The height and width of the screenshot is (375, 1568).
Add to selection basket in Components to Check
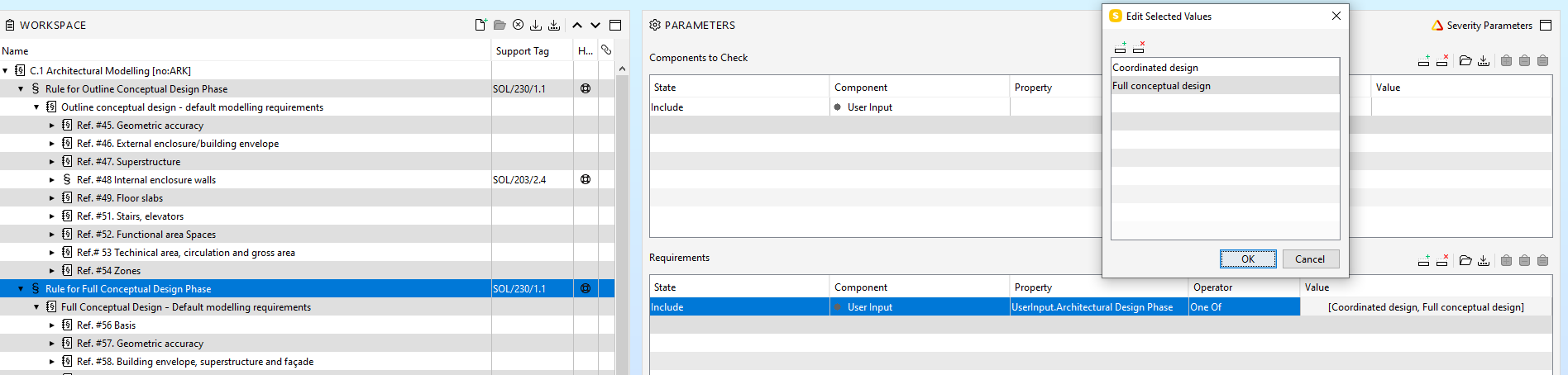tap(1506, 60)
